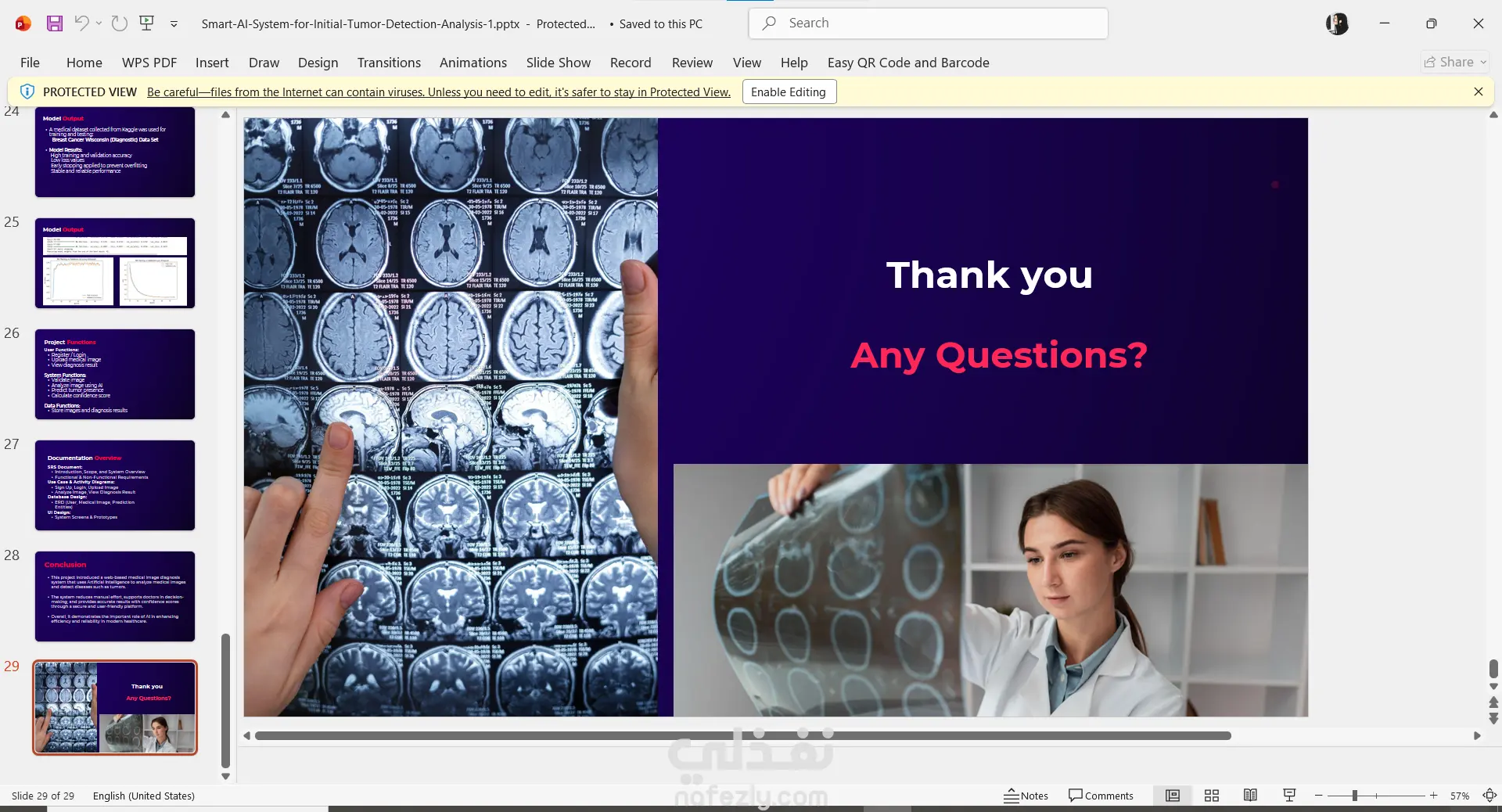Image resolution: width=1502 pixels, height=812 pixels.
Task: Click the 57% zoom level
Action: tap(1460, 796)
